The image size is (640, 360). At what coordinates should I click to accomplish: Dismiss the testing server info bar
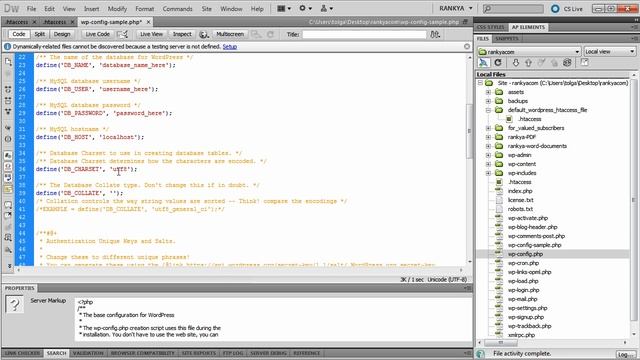click(x=467, y=47)
